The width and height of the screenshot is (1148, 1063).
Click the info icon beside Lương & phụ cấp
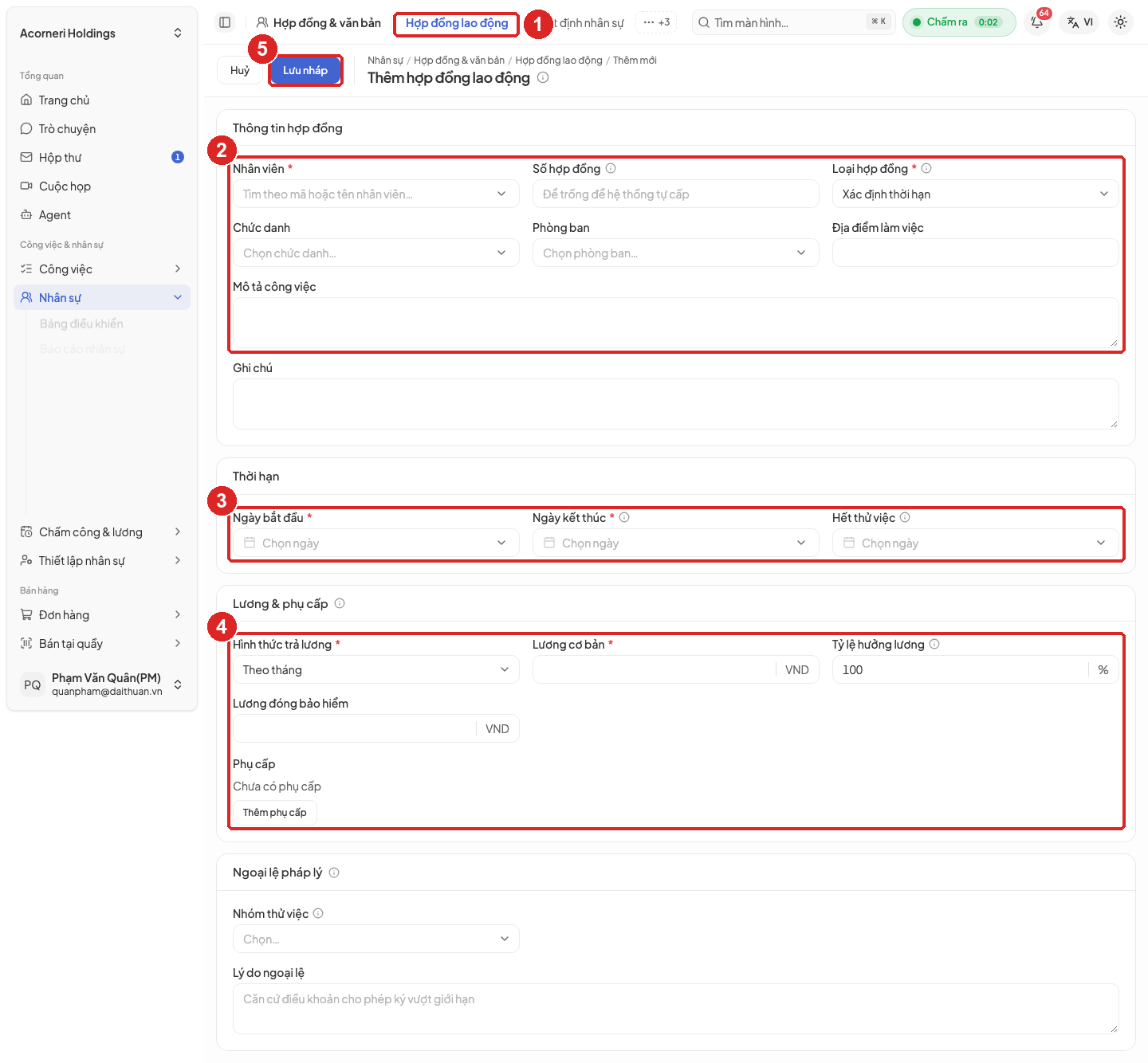(x=340, y=603)
